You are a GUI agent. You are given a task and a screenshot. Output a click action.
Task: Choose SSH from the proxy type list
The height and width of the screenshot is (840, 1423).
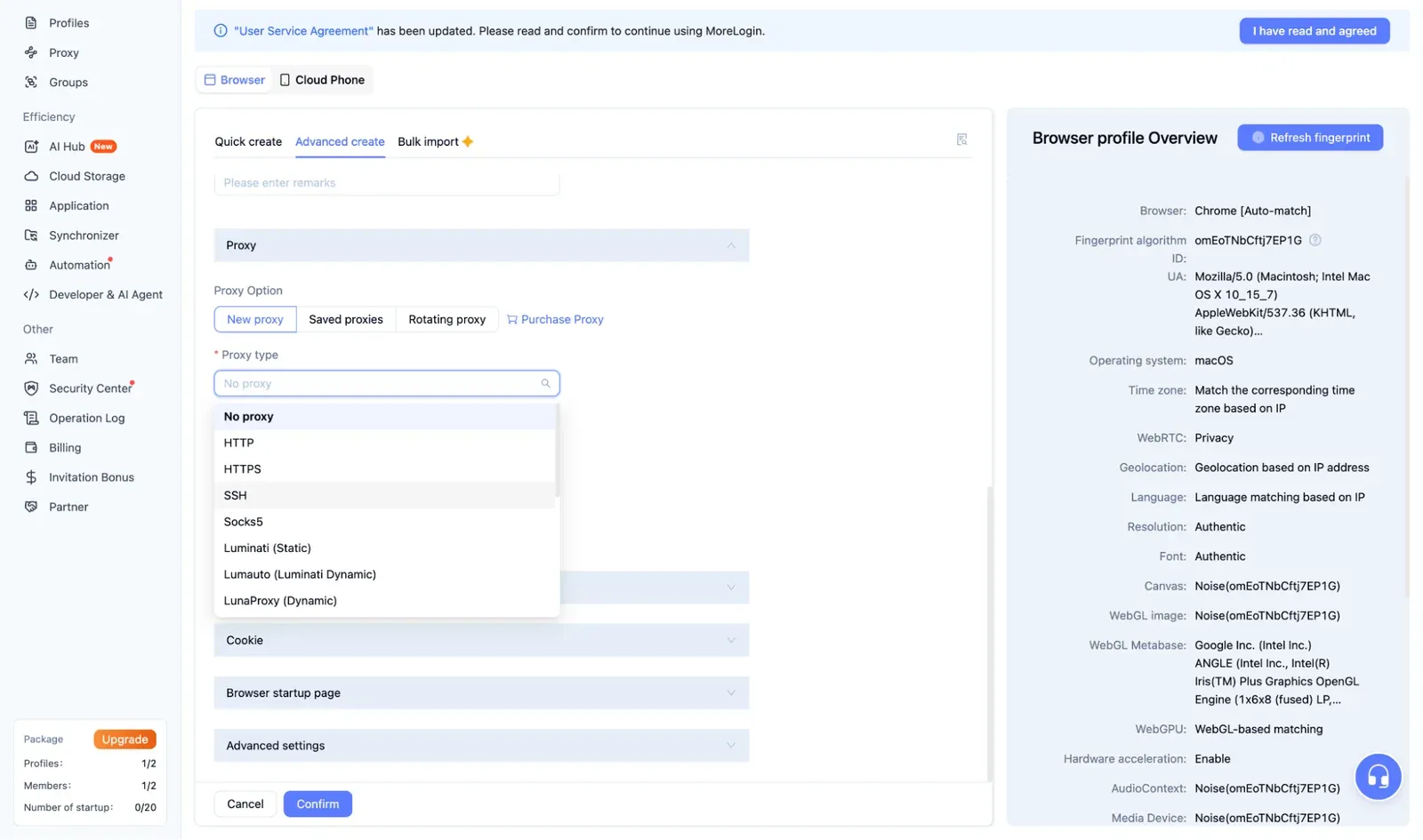pos(385,495)
